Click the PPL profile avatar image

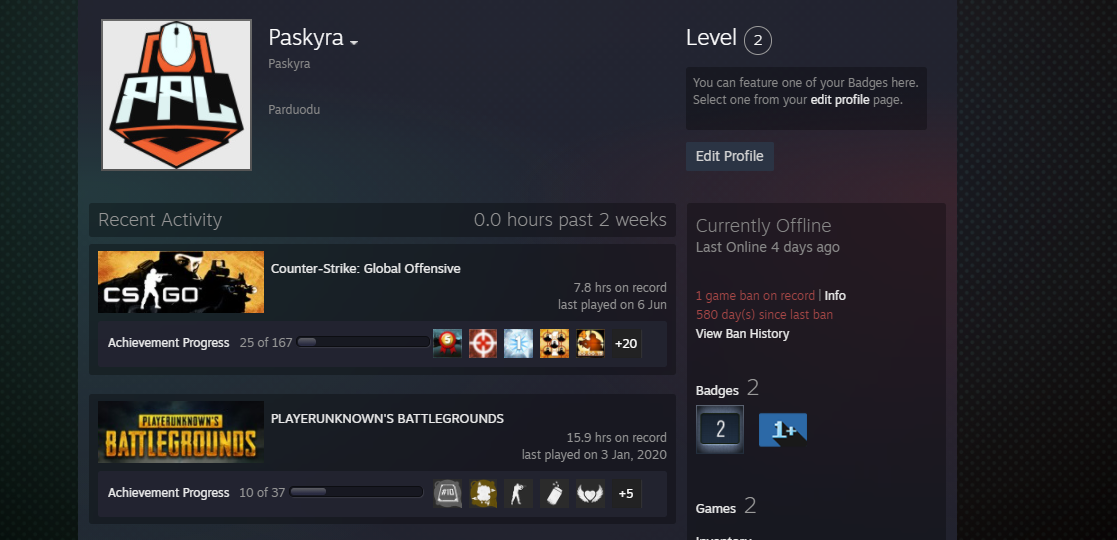pos(176,95)
